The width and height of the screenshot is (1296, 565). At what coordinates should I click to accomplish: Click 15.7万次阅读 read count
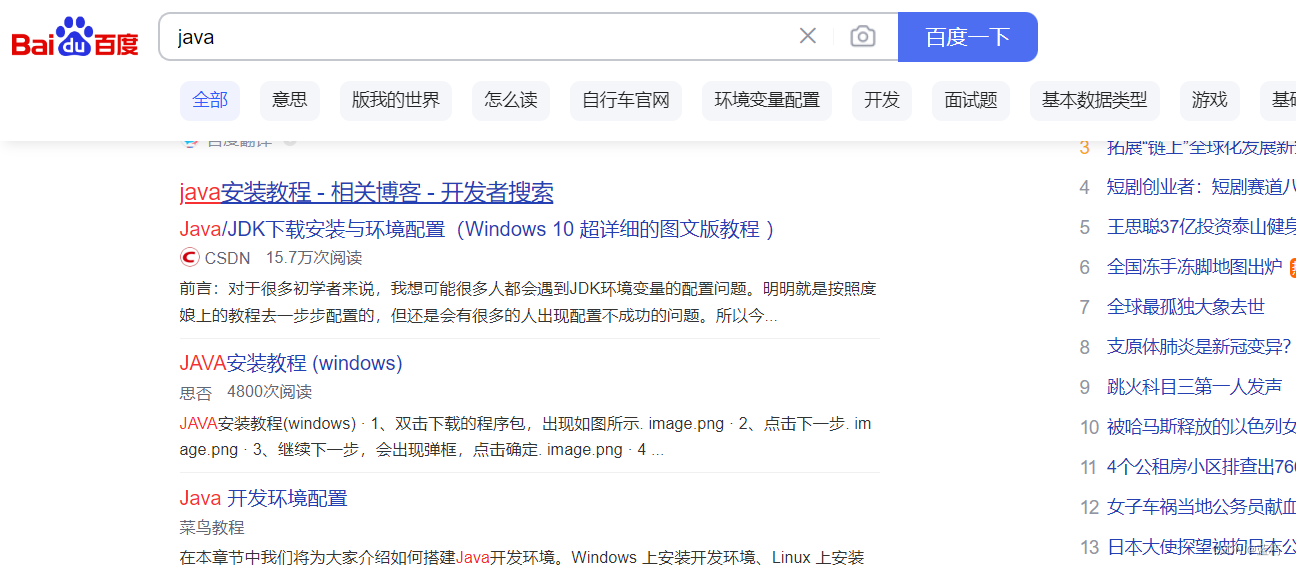[314, 258]
